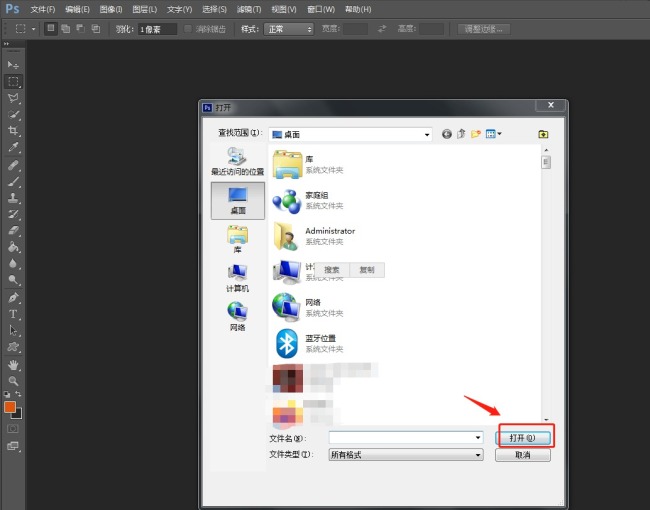The height and width of the screenshot is (510, 650).
Task: Select the Zoom tool in toolbox
Action: (14, 381)
